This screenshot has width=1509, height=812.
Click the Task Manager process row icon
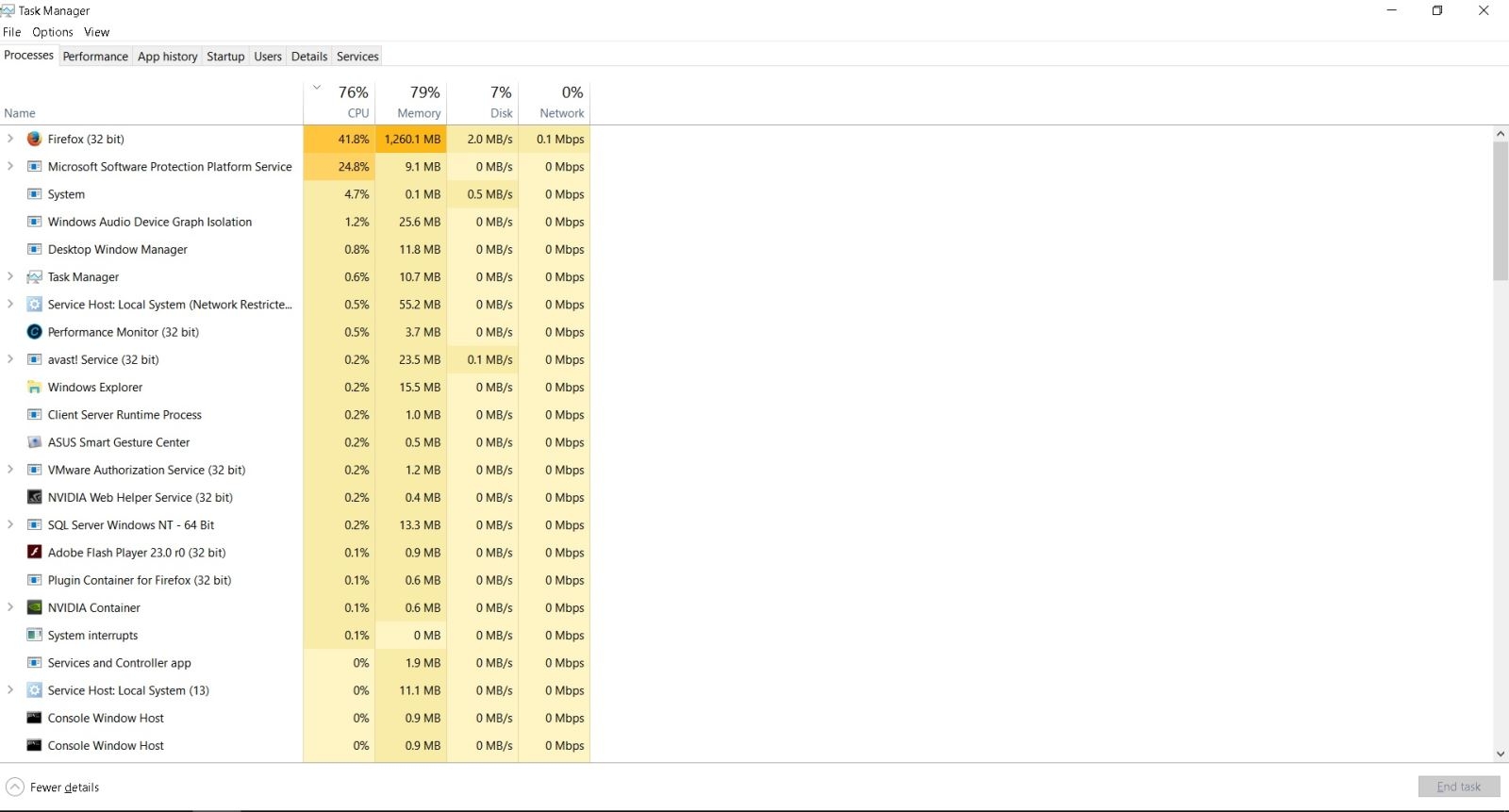click(35, 276)
